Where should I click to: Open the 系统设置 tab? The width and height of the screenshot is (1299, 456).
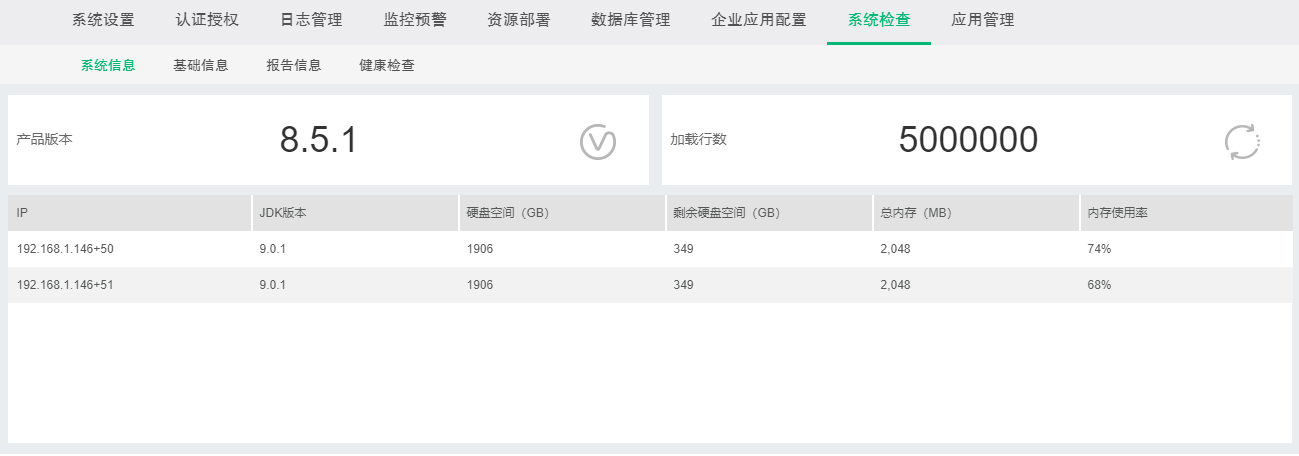click(x=103, y=20)
